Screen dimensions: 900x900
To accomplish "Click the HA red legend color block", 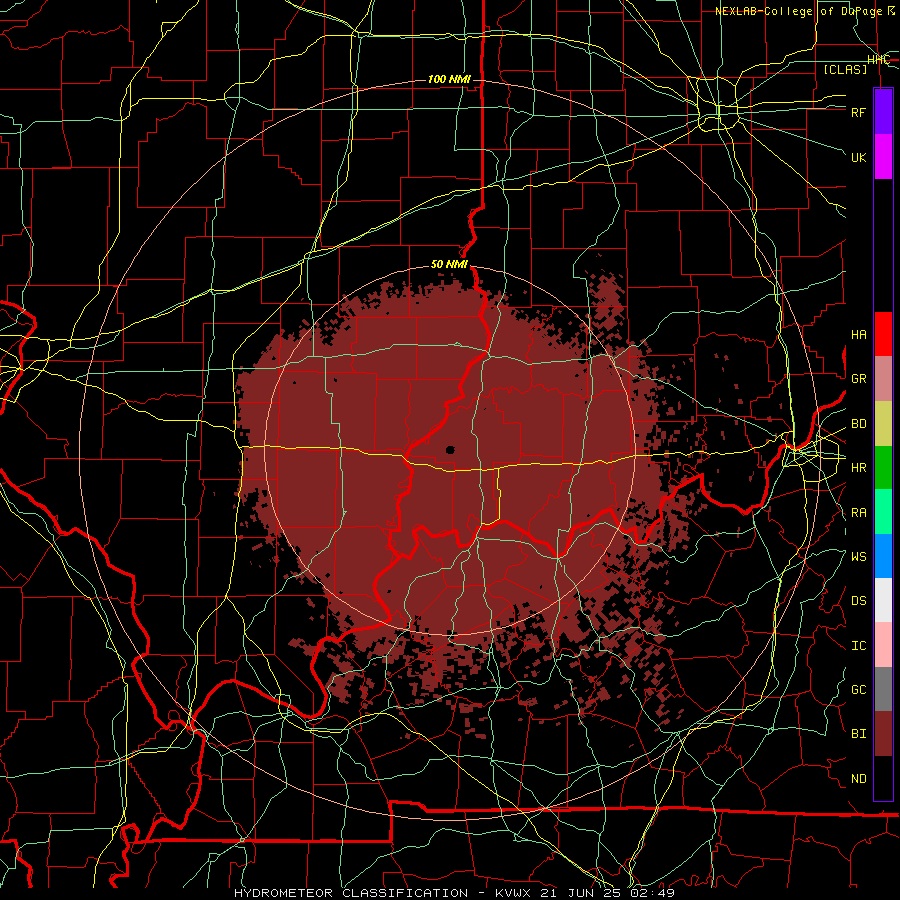I will tap(883, 334).
